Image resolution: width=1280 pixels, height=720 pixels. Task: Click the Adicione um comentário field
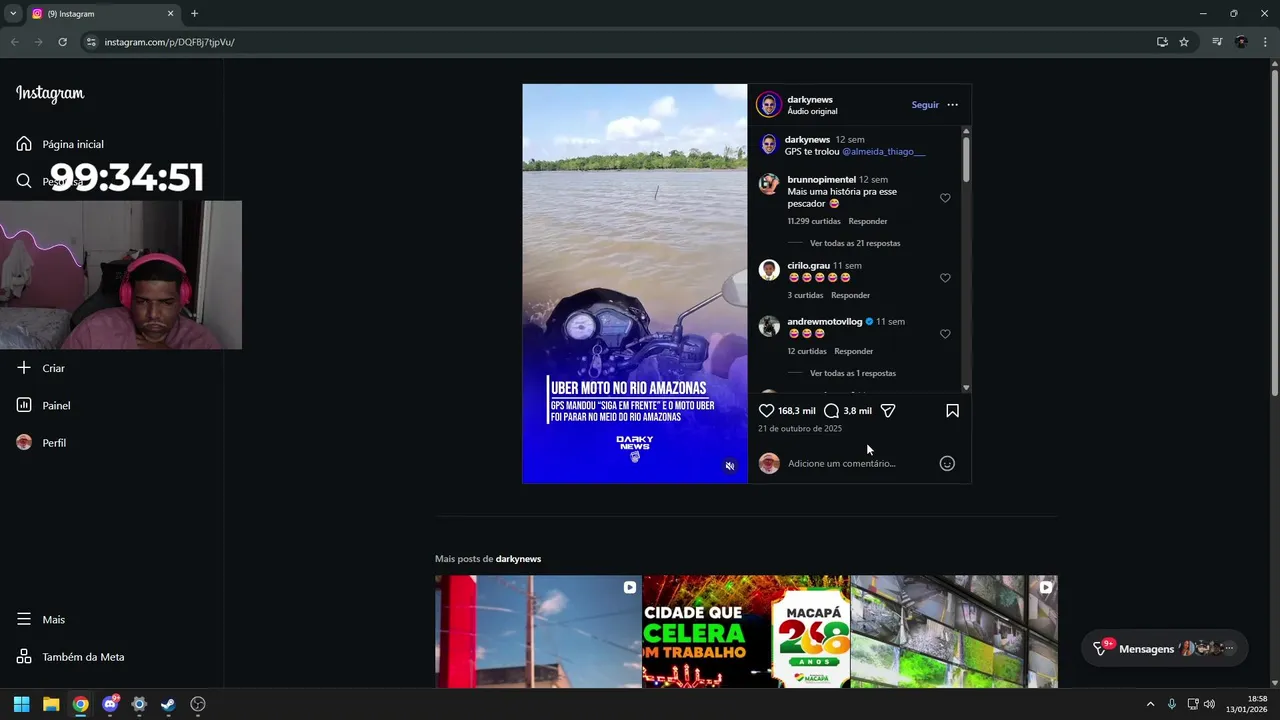860,463
